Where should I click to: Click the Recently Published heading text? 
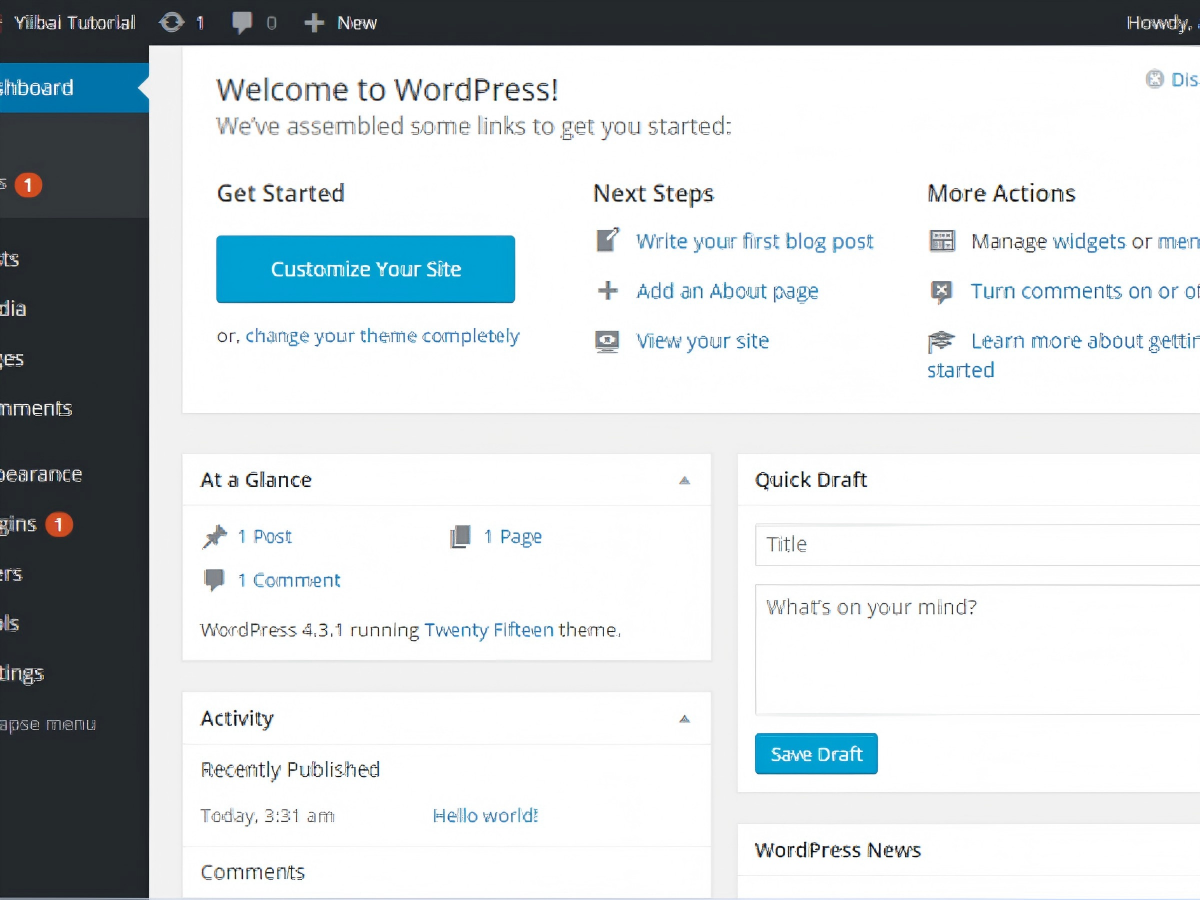pyautogui.click(x=290, y=769)
